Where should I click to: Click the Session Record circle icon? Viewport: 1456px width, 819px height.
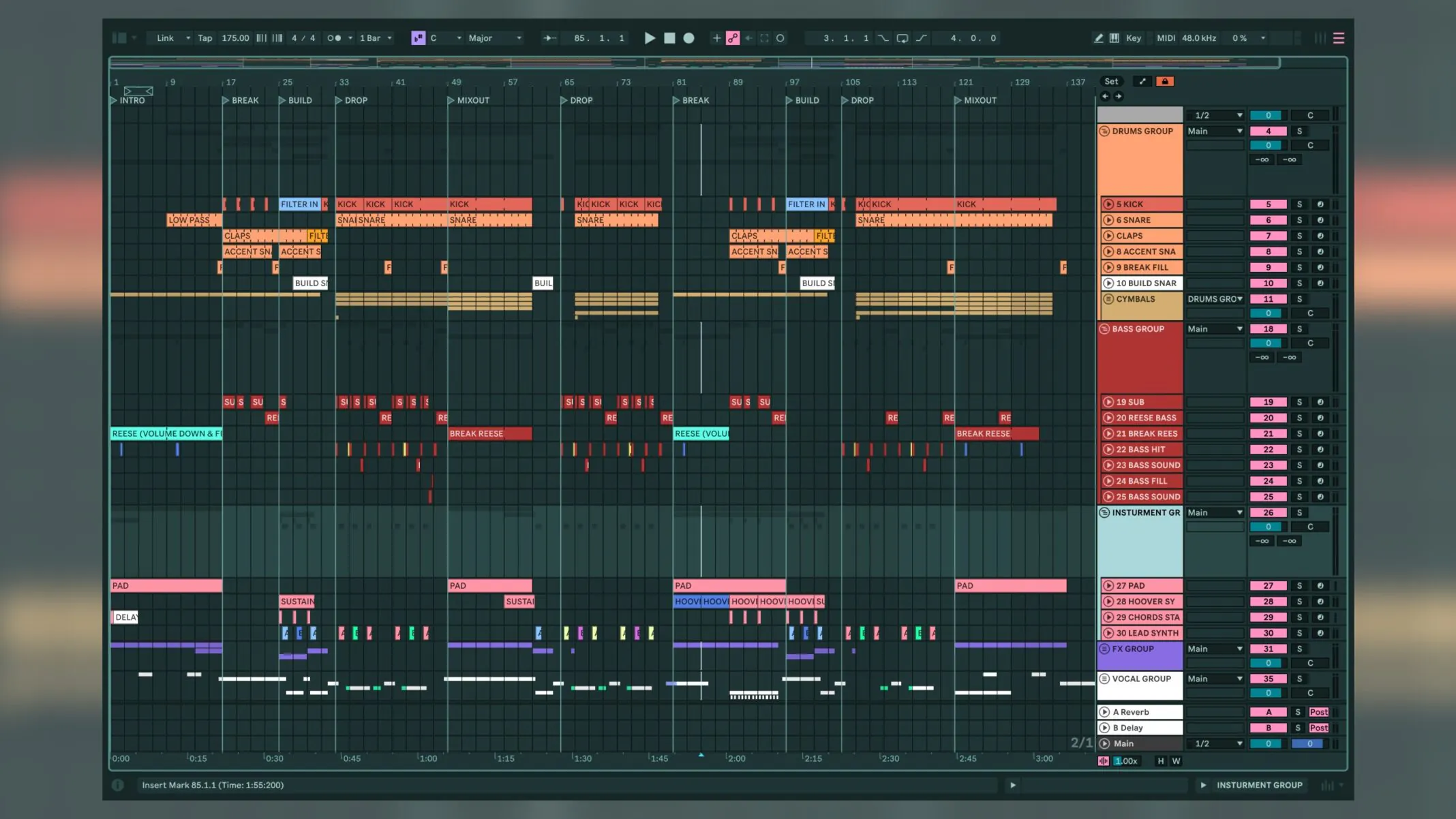(x=780, y=38)
